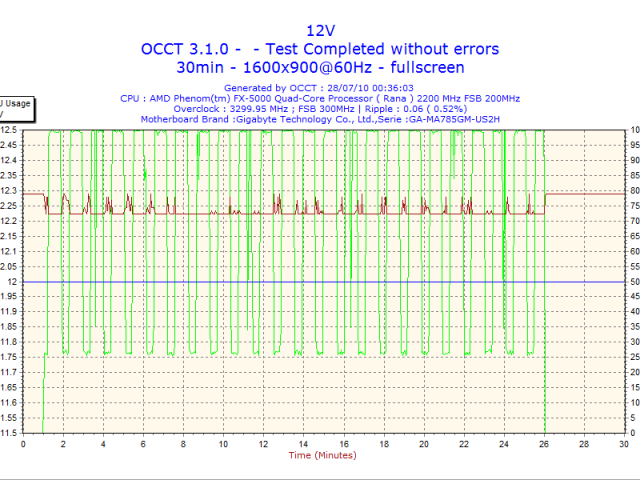Click "50" on the usage percent axis
Screen dimensions: 640x480
(635, 282)
